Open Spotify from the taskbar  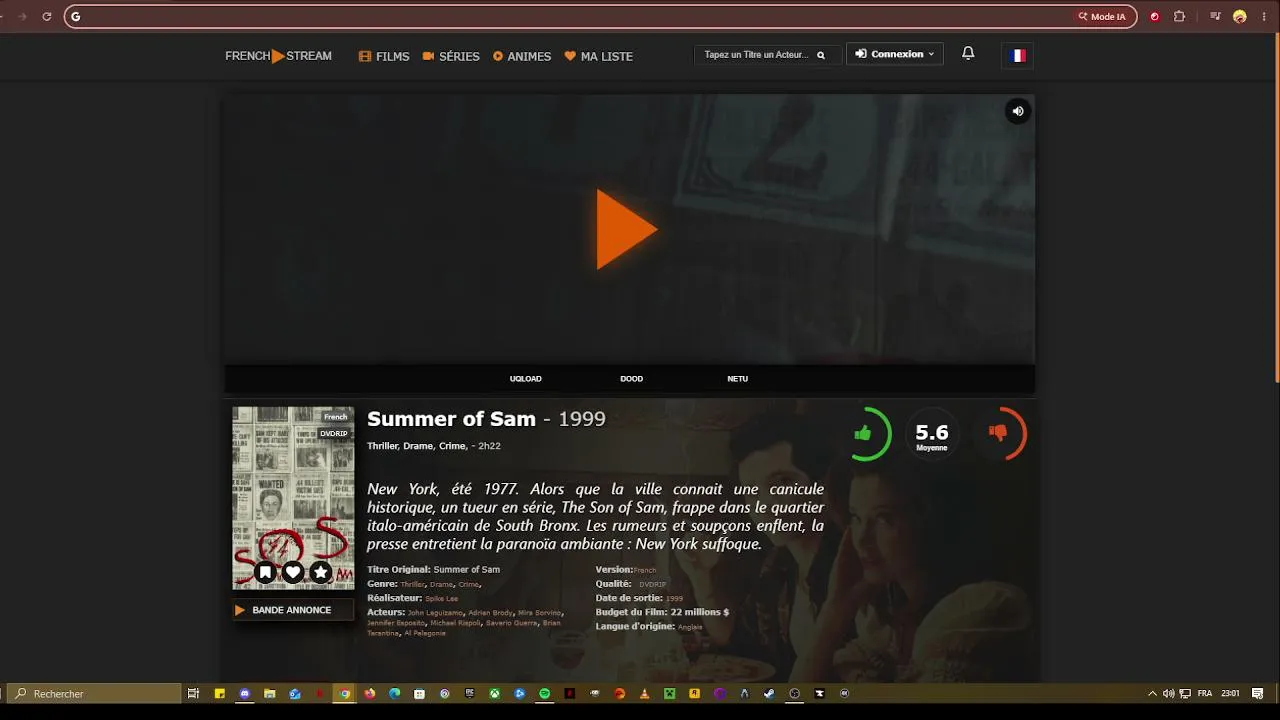(545, 693)
